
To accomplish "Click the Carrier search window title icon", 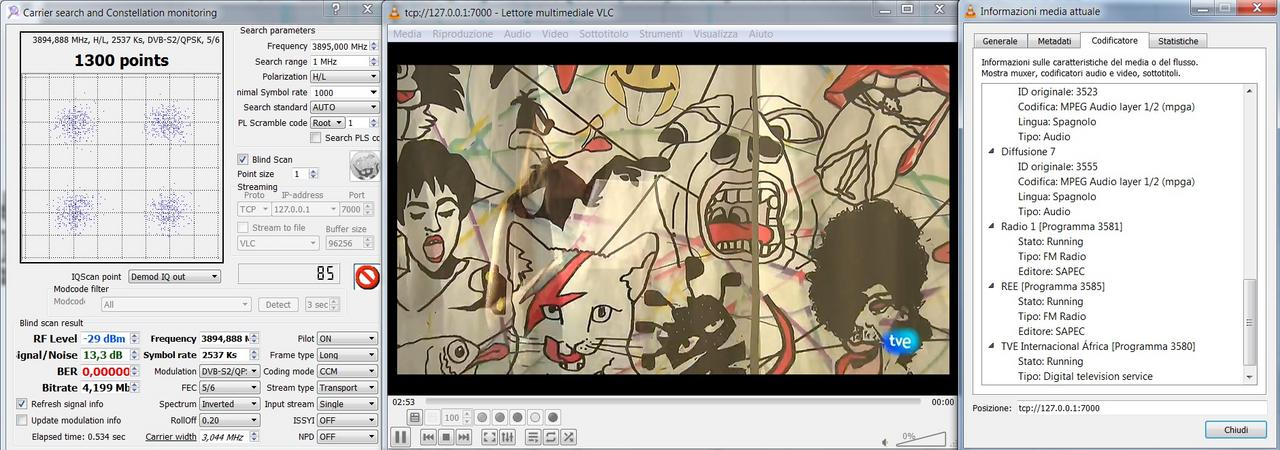I will (x=12, y=11).
